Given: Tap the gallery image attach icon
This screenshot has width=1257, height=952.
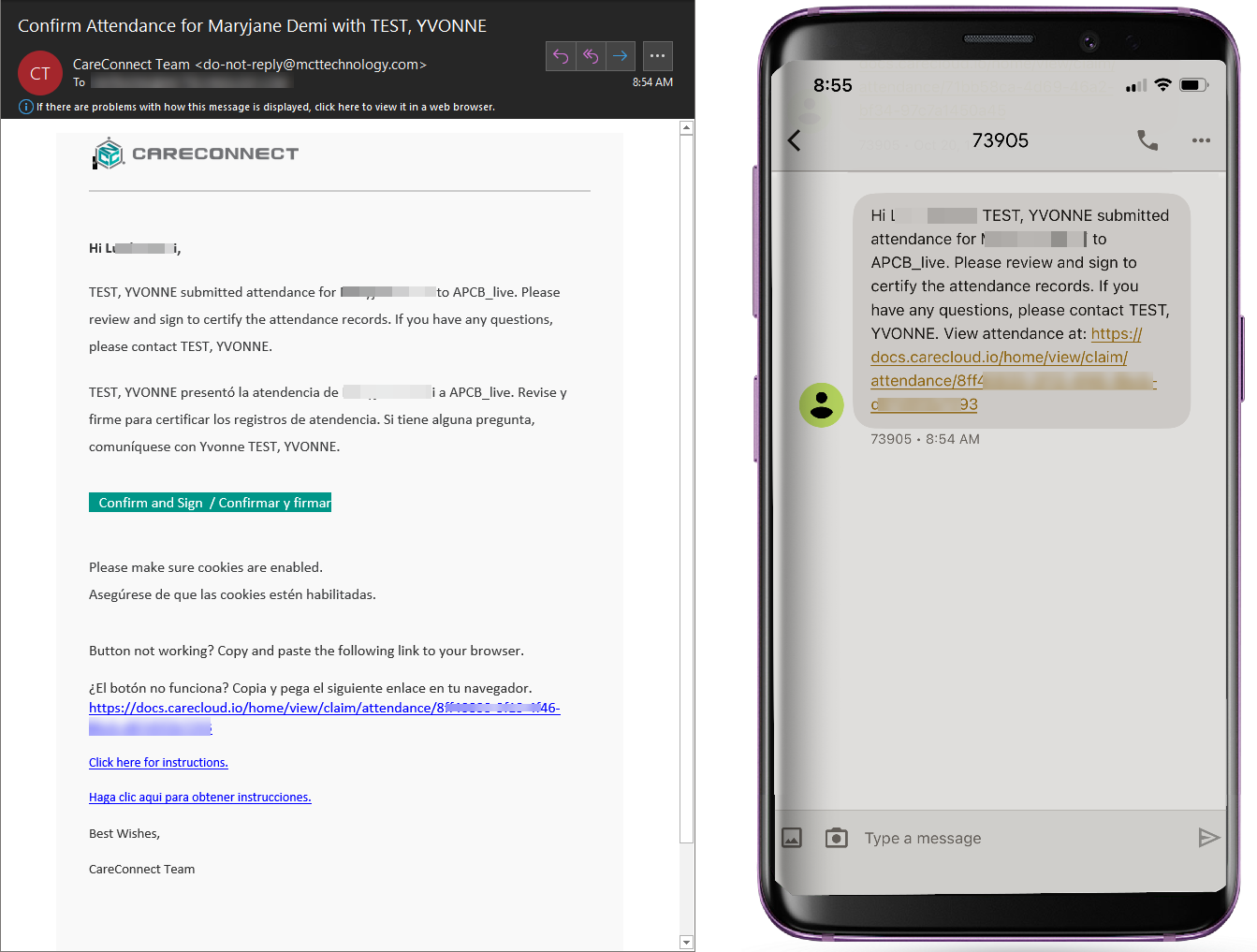Looking at the screenshot, I should pos(792,838).
